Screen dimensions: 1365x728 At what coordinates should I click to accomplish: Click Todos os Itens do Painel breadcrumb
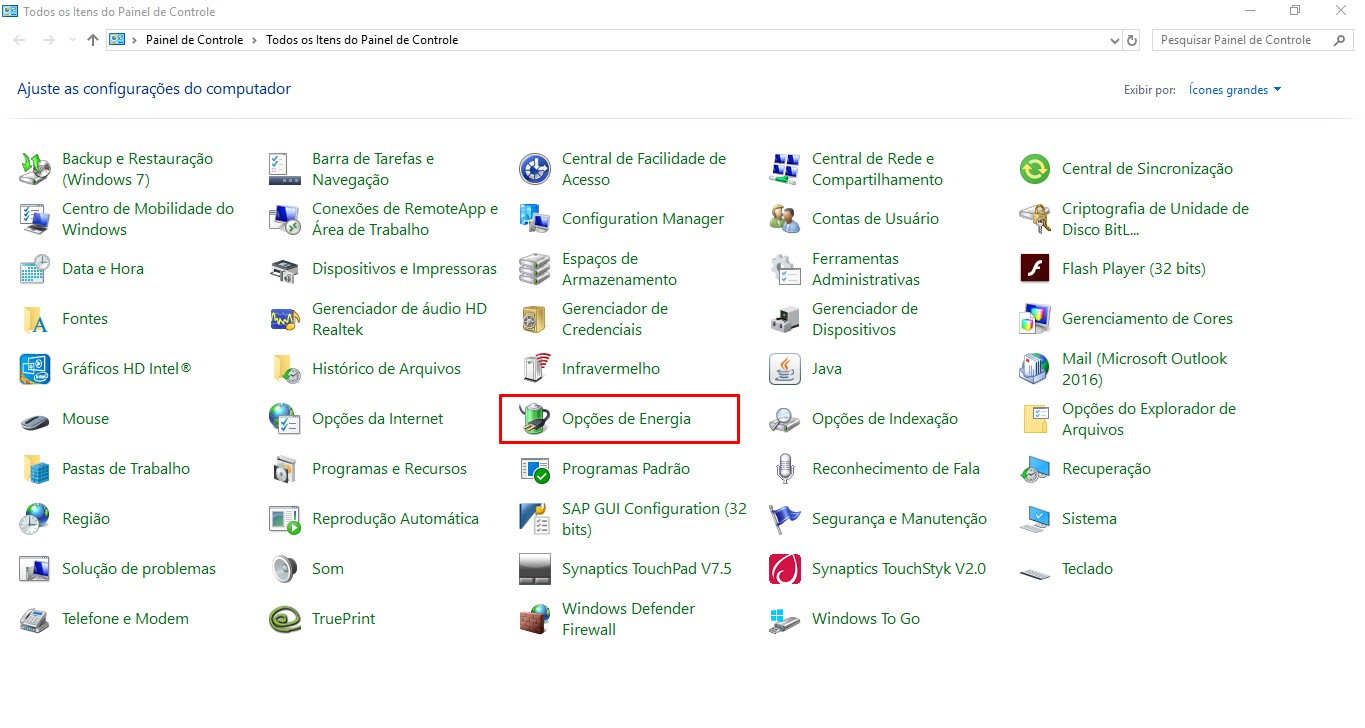(362, 40)
